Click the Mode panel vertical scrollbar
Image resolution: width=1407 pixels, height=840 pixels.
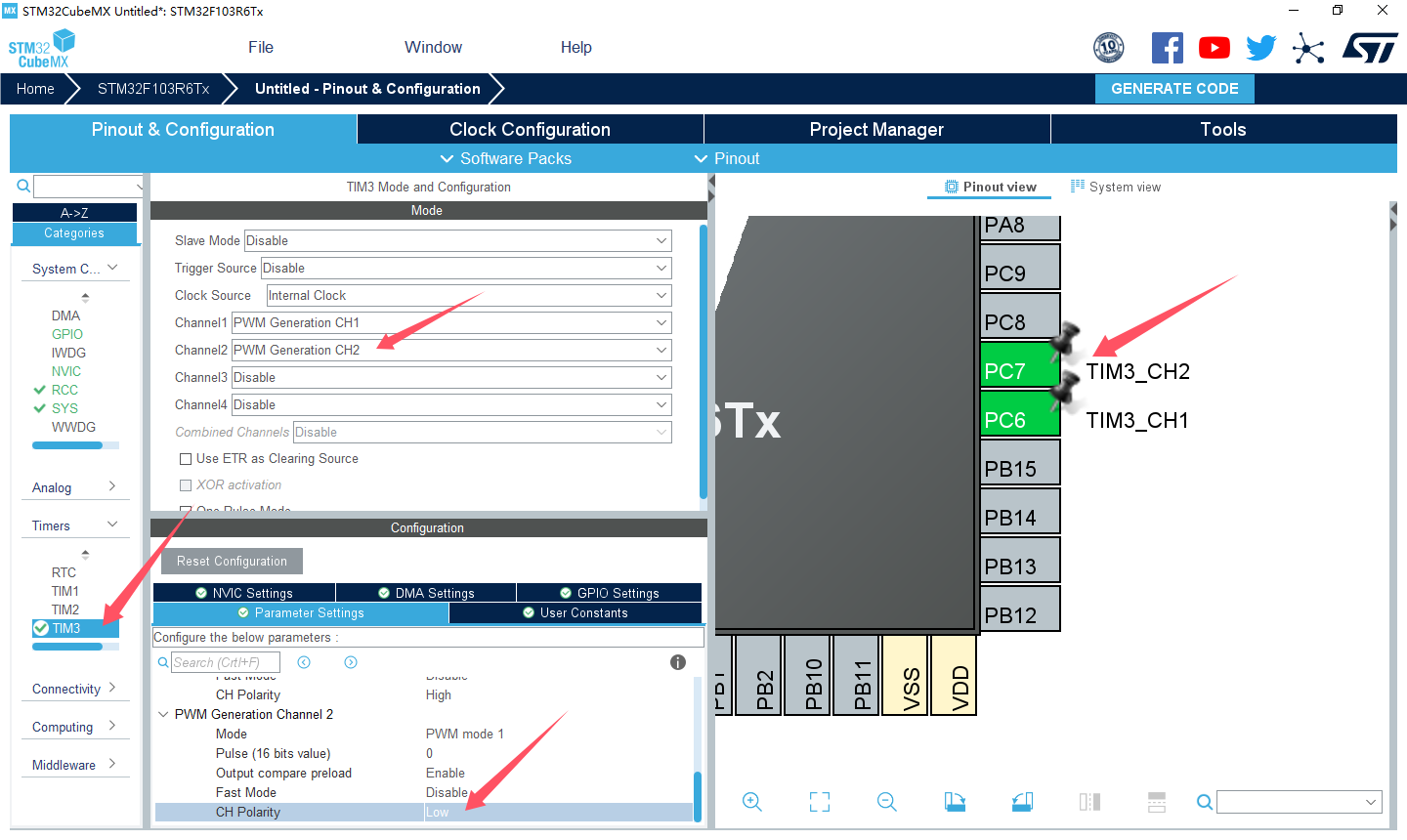[x=703, y=361]
